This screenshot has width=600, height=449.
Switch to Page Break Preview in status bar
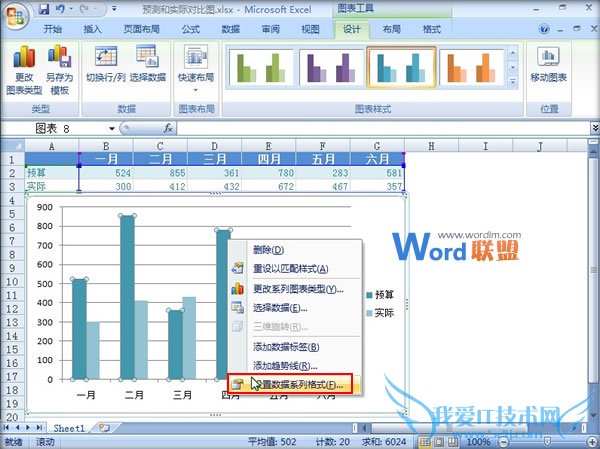[x=452, y=442]
